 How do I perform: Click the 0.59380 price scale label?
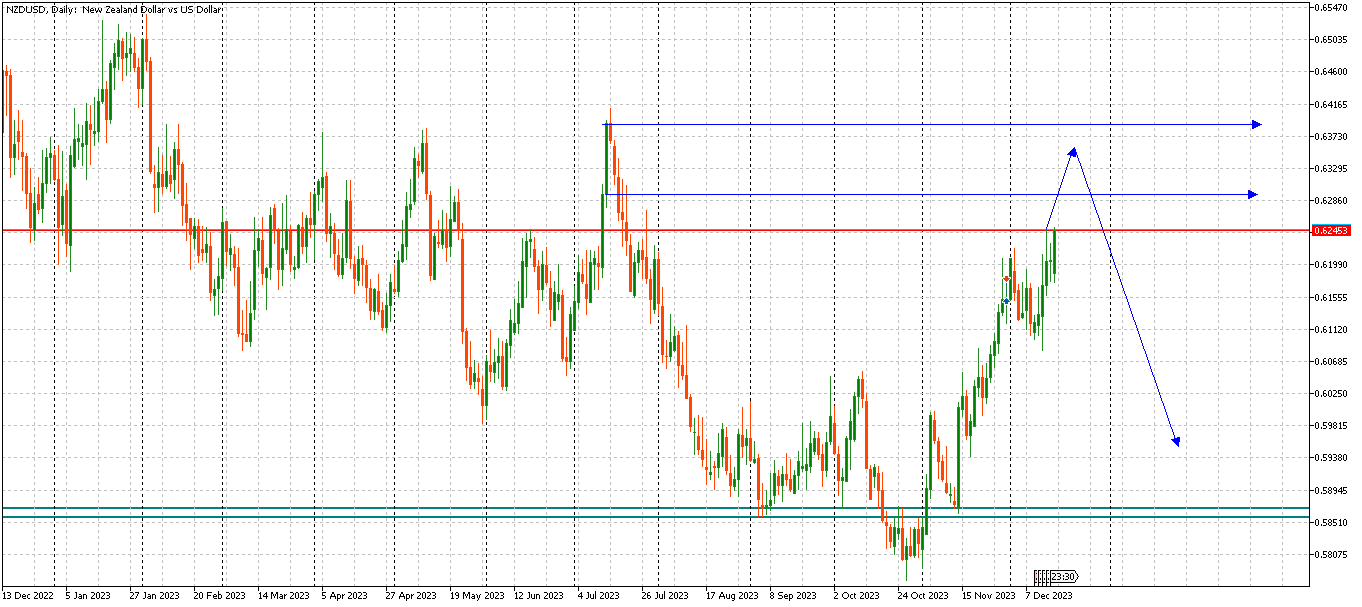(1332, 458)
